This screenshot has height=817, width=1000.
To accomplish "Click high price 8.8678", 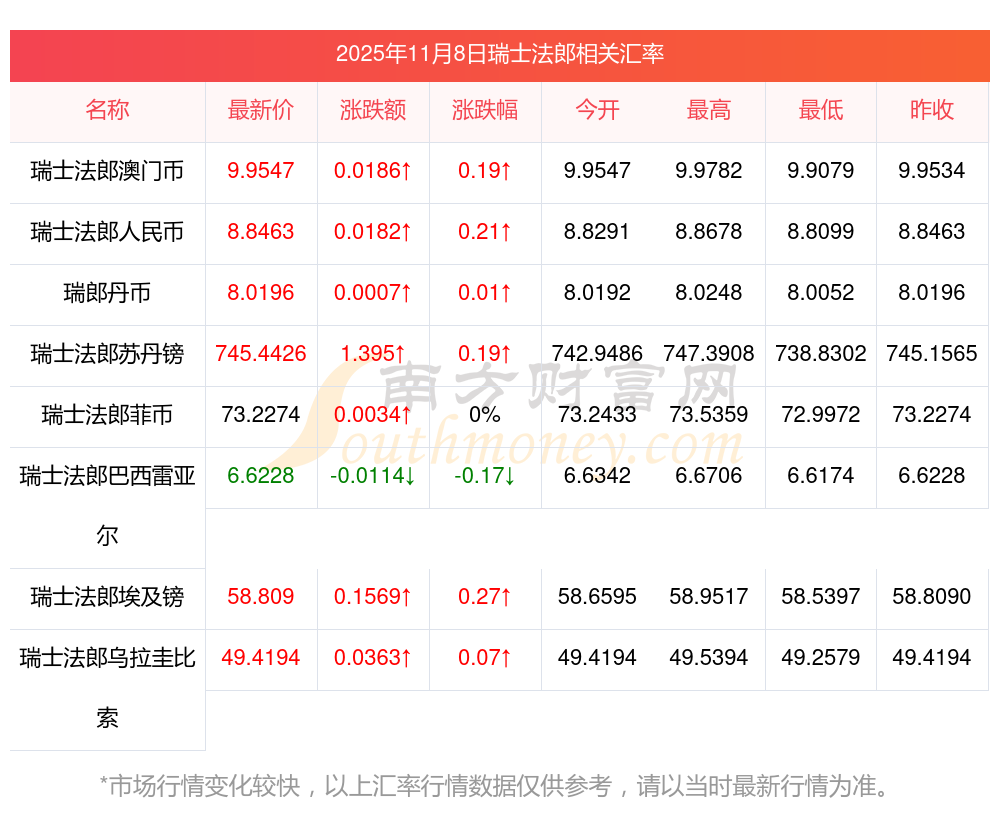I will pyautogui.click(x=709, y=232).
